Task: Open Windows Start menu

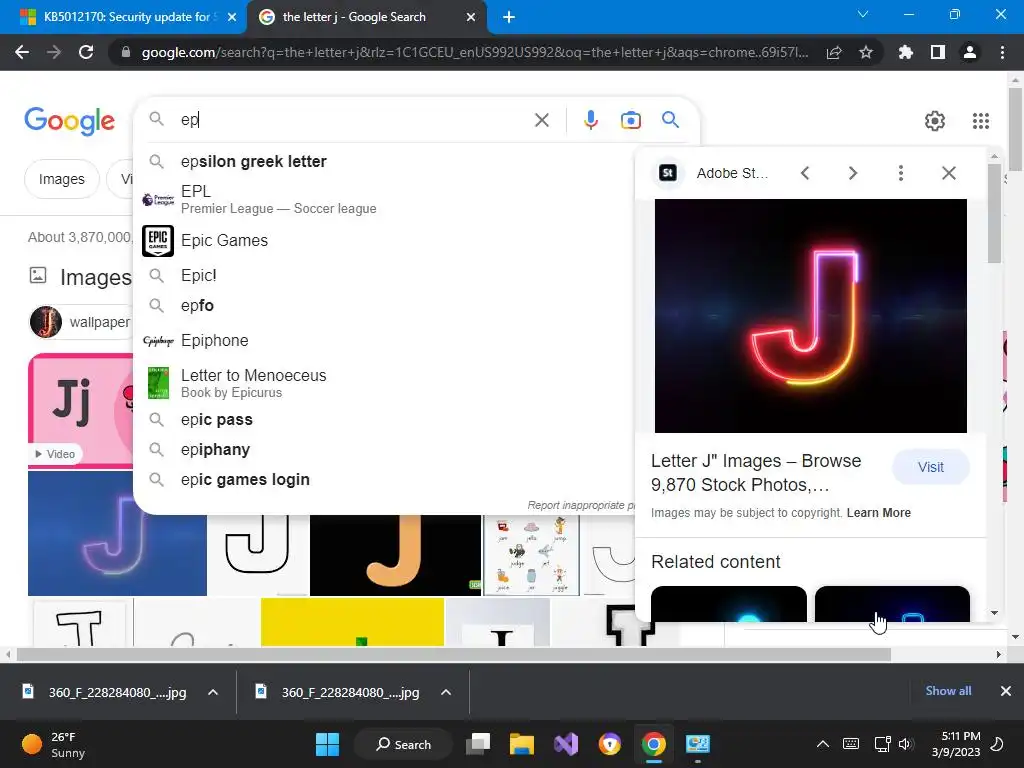Action: [327, 744]
